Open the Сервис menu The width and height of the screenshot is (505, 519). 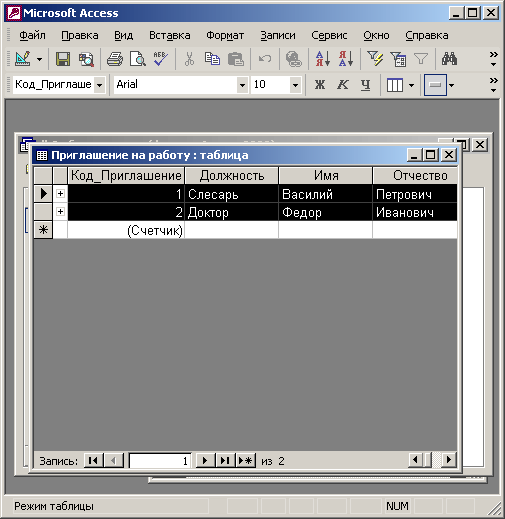point(329,35)
